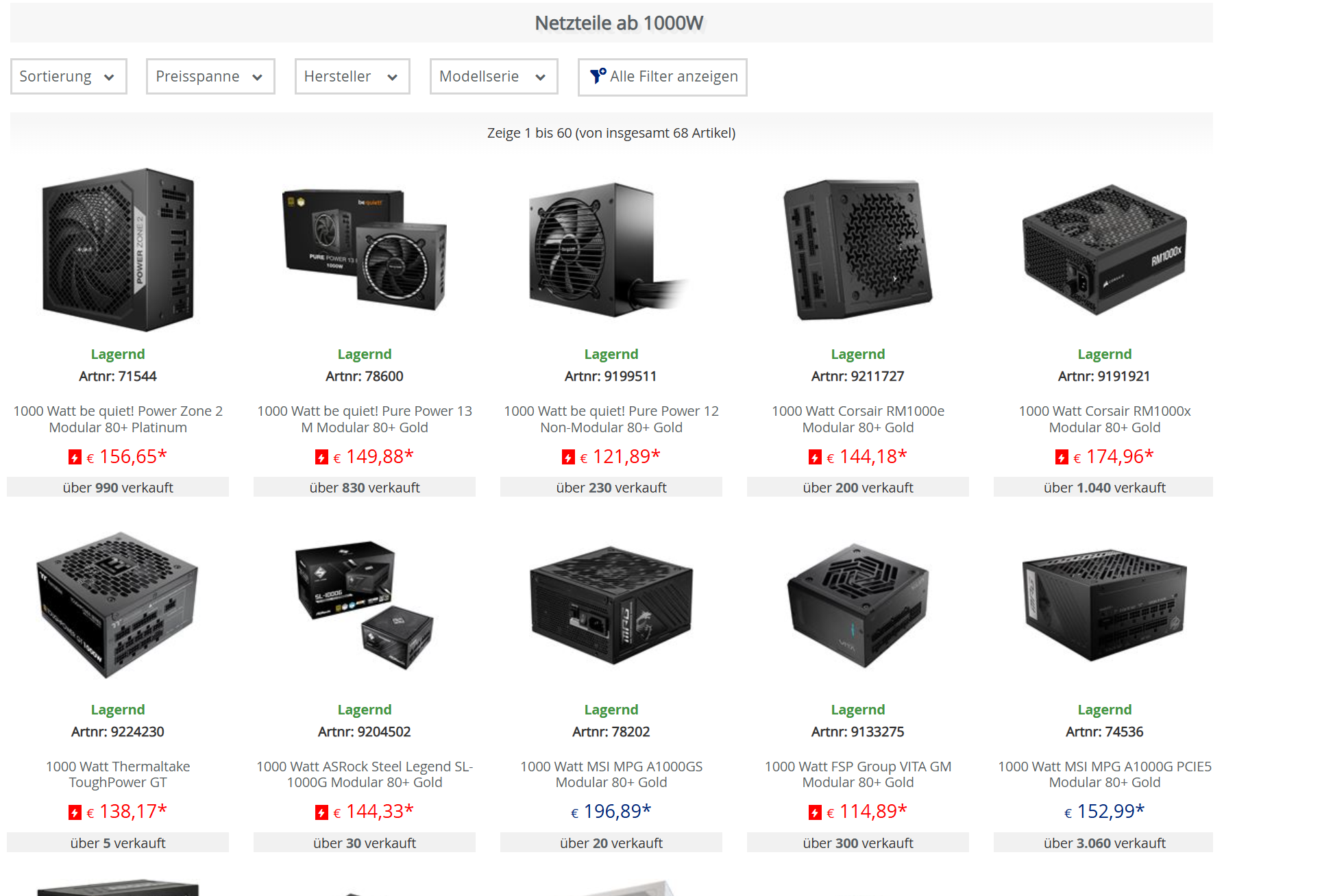Click the FSP Group VITA GM thumbnail
The width and height of the screenshot is (1322, 896).
pos(857,606)
